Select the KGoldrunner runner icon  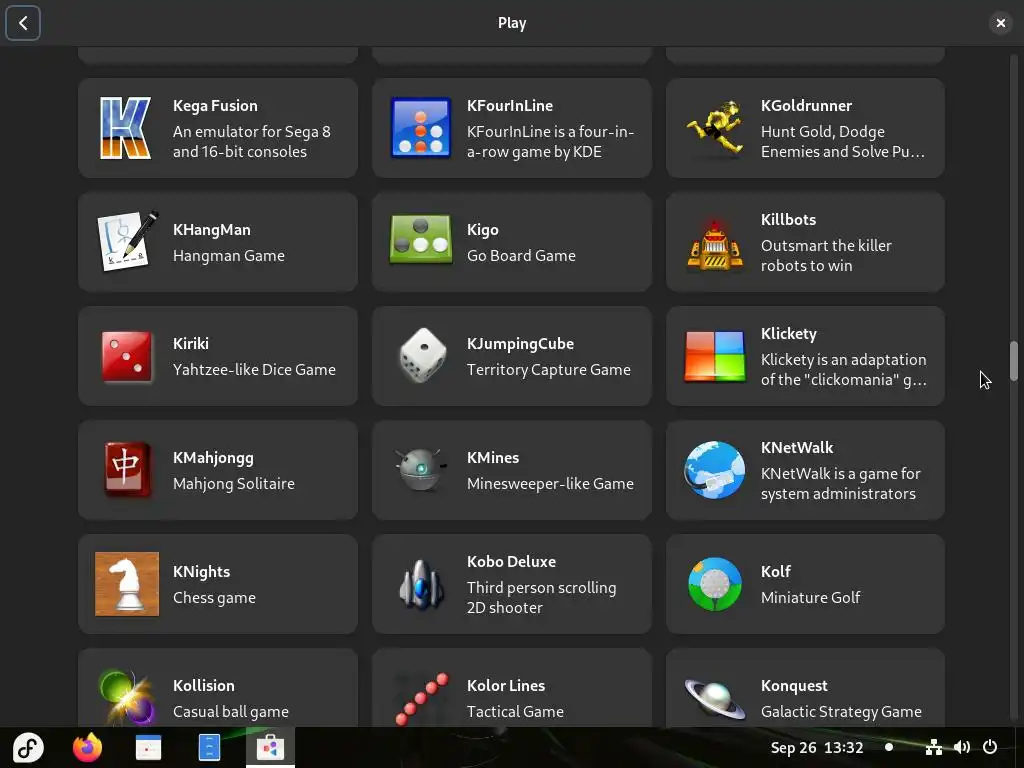coord(714,128)
